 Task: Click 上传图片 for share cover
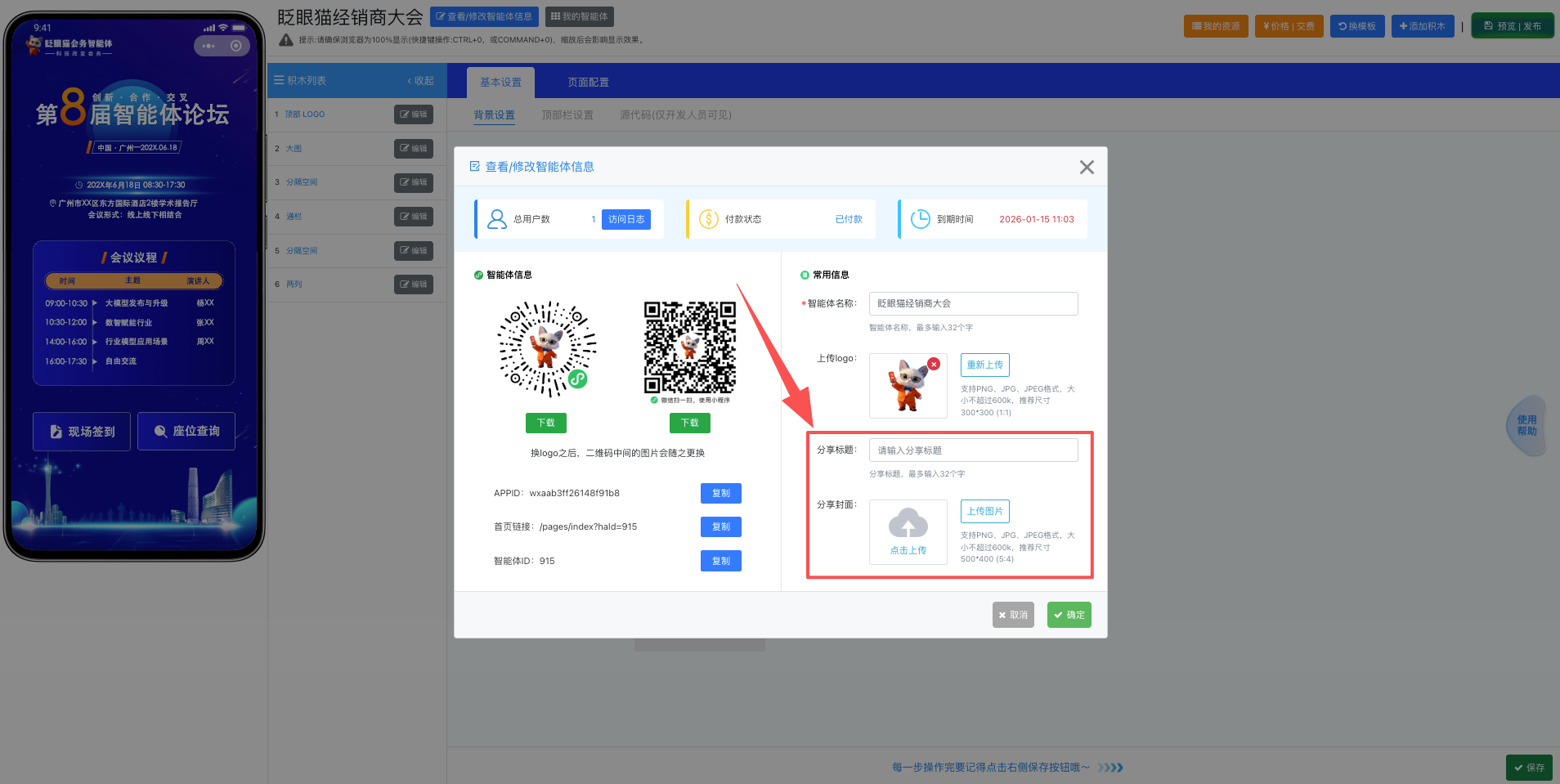point(984,511)
